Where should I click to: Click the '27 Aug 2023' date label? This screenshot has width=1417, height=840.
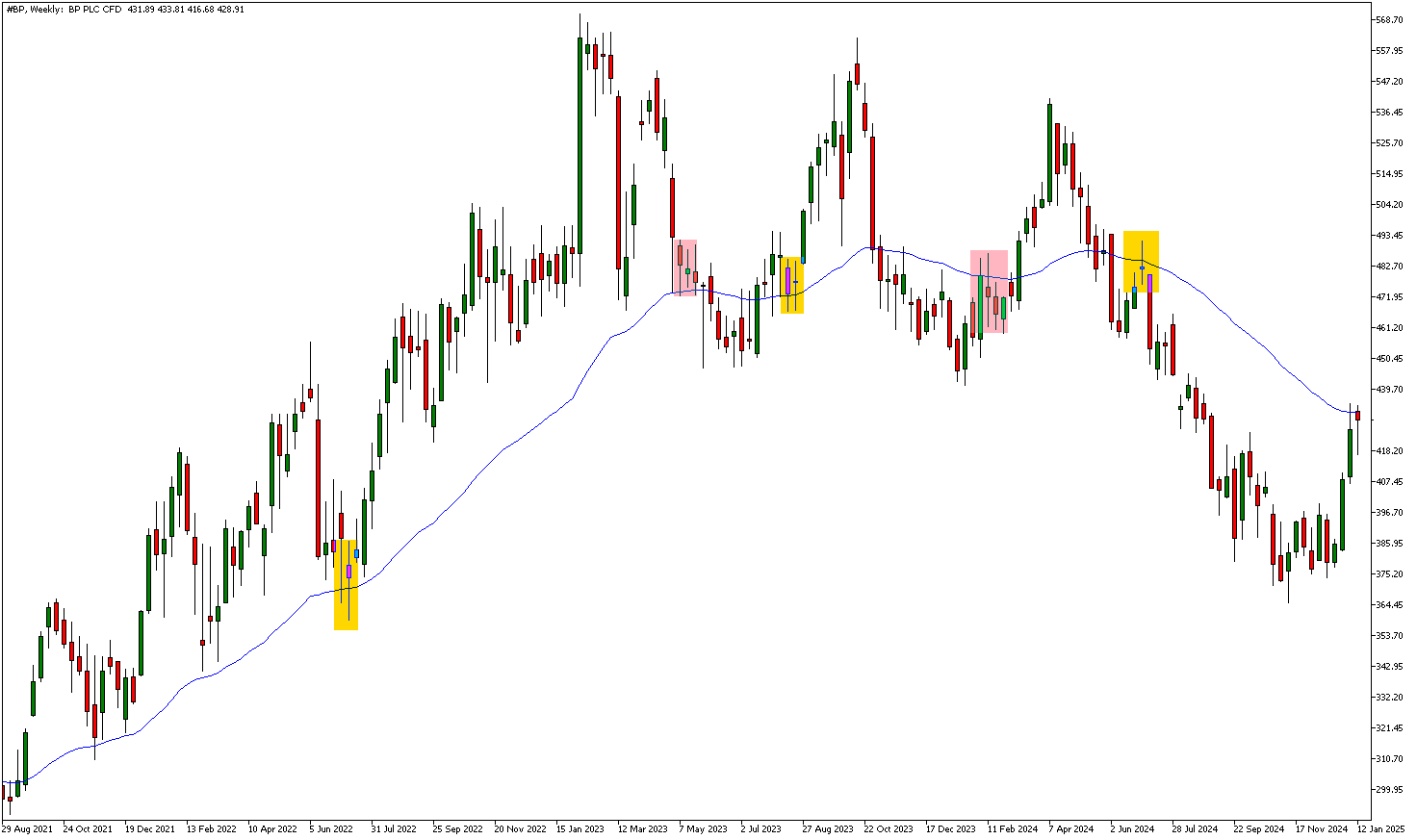tap(828, 828)
